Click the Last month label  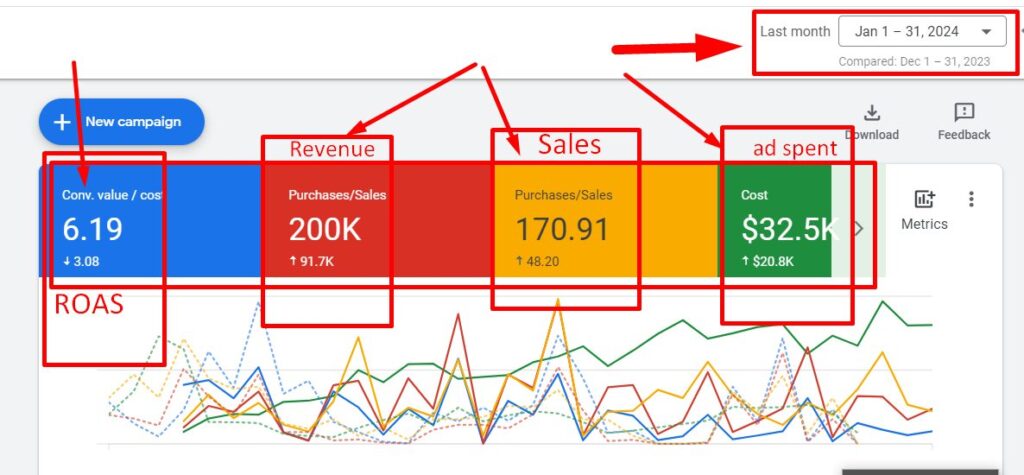click(x=795, y=31)
